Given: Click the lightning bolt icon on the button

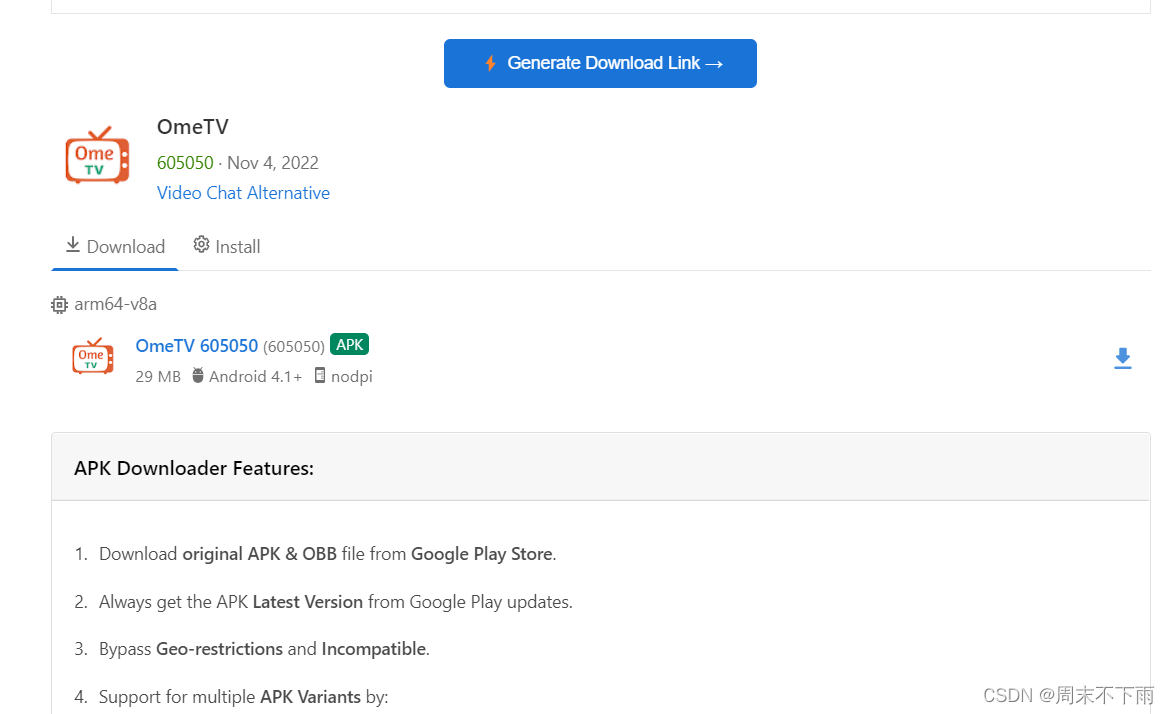Looking at the screenshot, I should point(490,63).
